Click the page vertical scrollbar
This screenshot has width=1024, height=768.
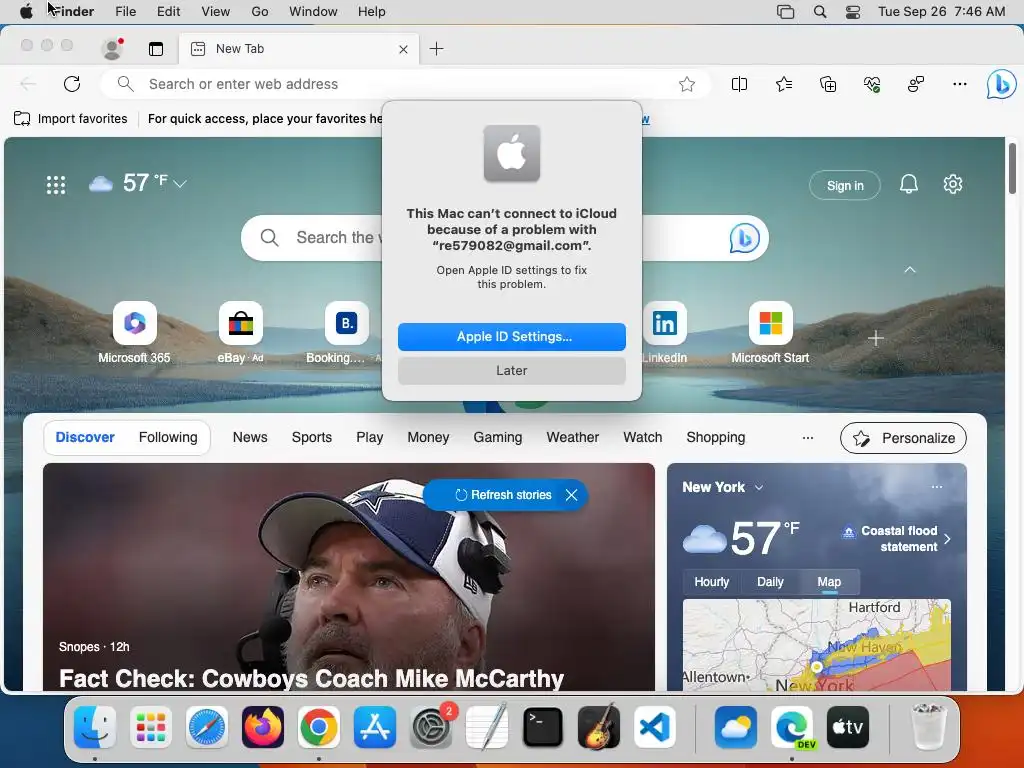click(1013, 170)
